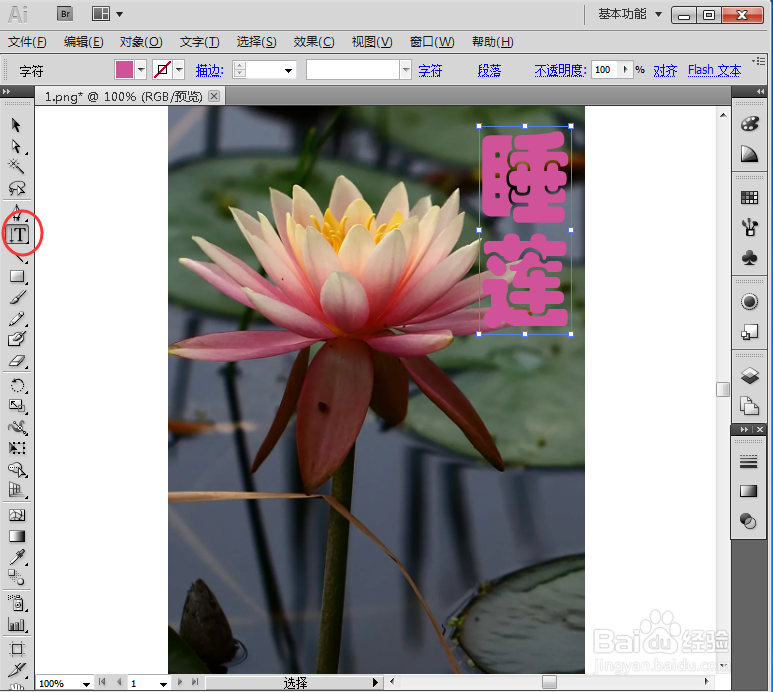Open the 文件(F) menu

(27, 42)
